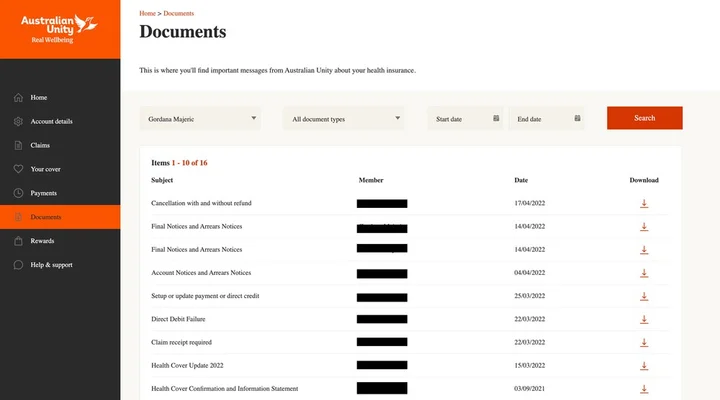Click the Subject column header
Viewport: 720px width, 400px height.
coord(162,180)
